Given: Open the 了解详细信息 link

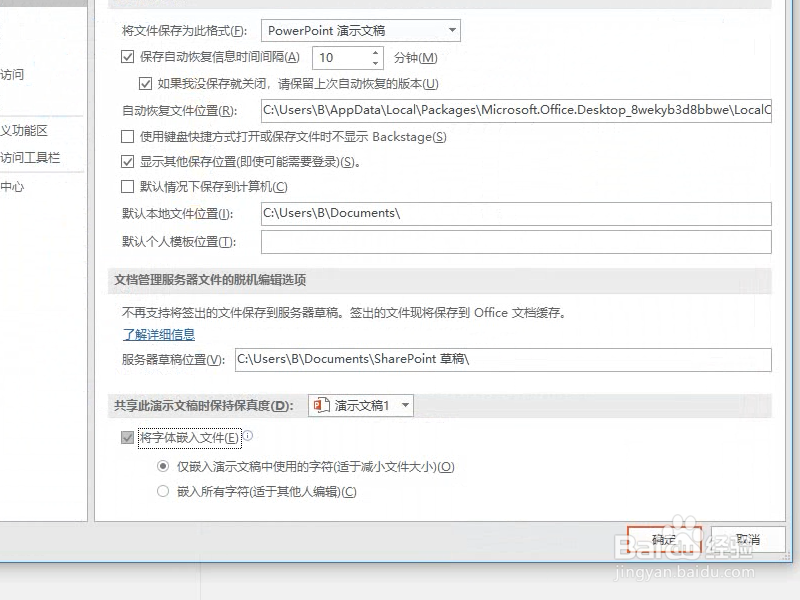Looking at the screenshot, I should [x=159, y=335].
